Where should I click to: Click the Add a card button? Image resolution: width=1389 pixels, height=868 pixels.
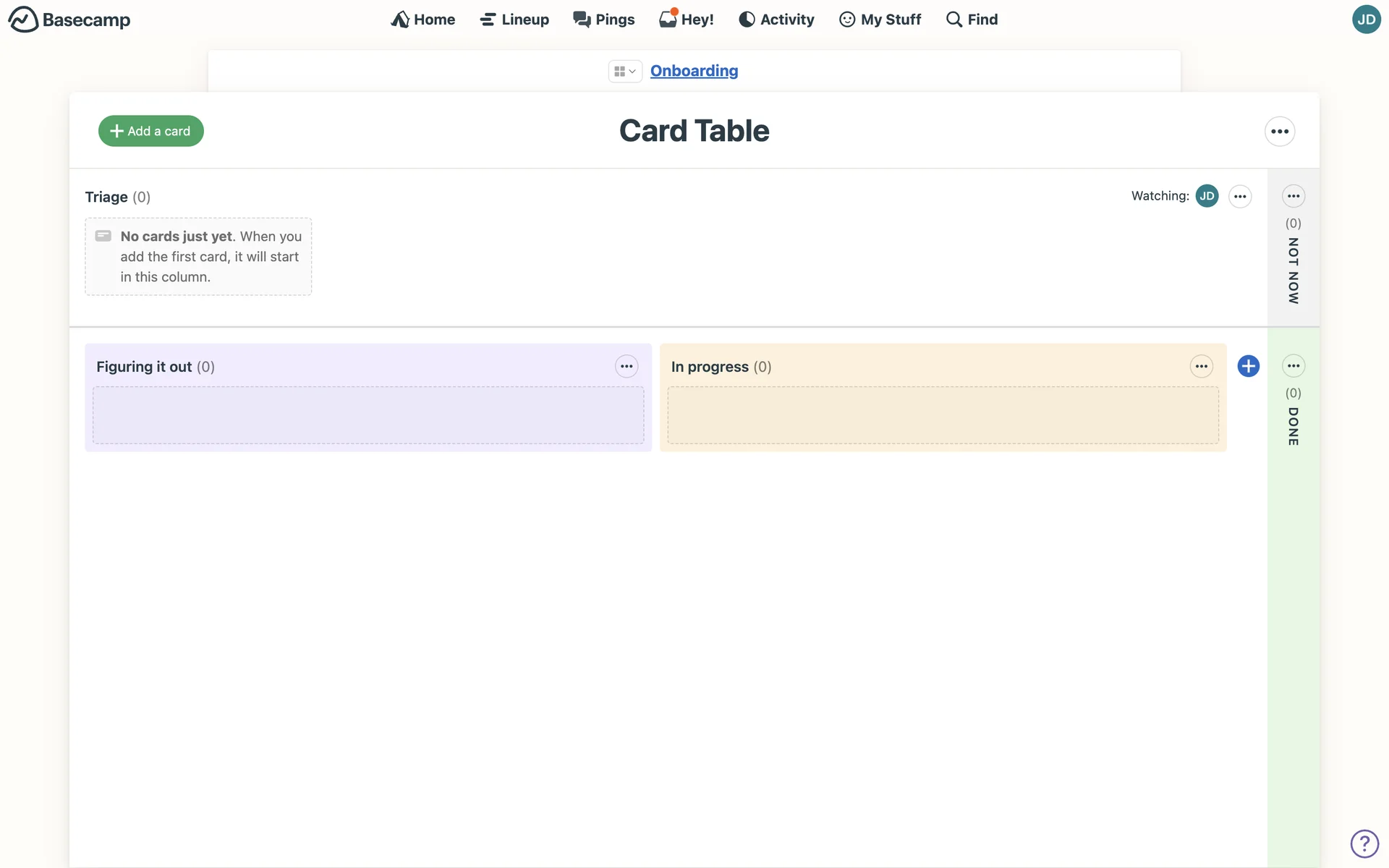[x=150, y=131]
